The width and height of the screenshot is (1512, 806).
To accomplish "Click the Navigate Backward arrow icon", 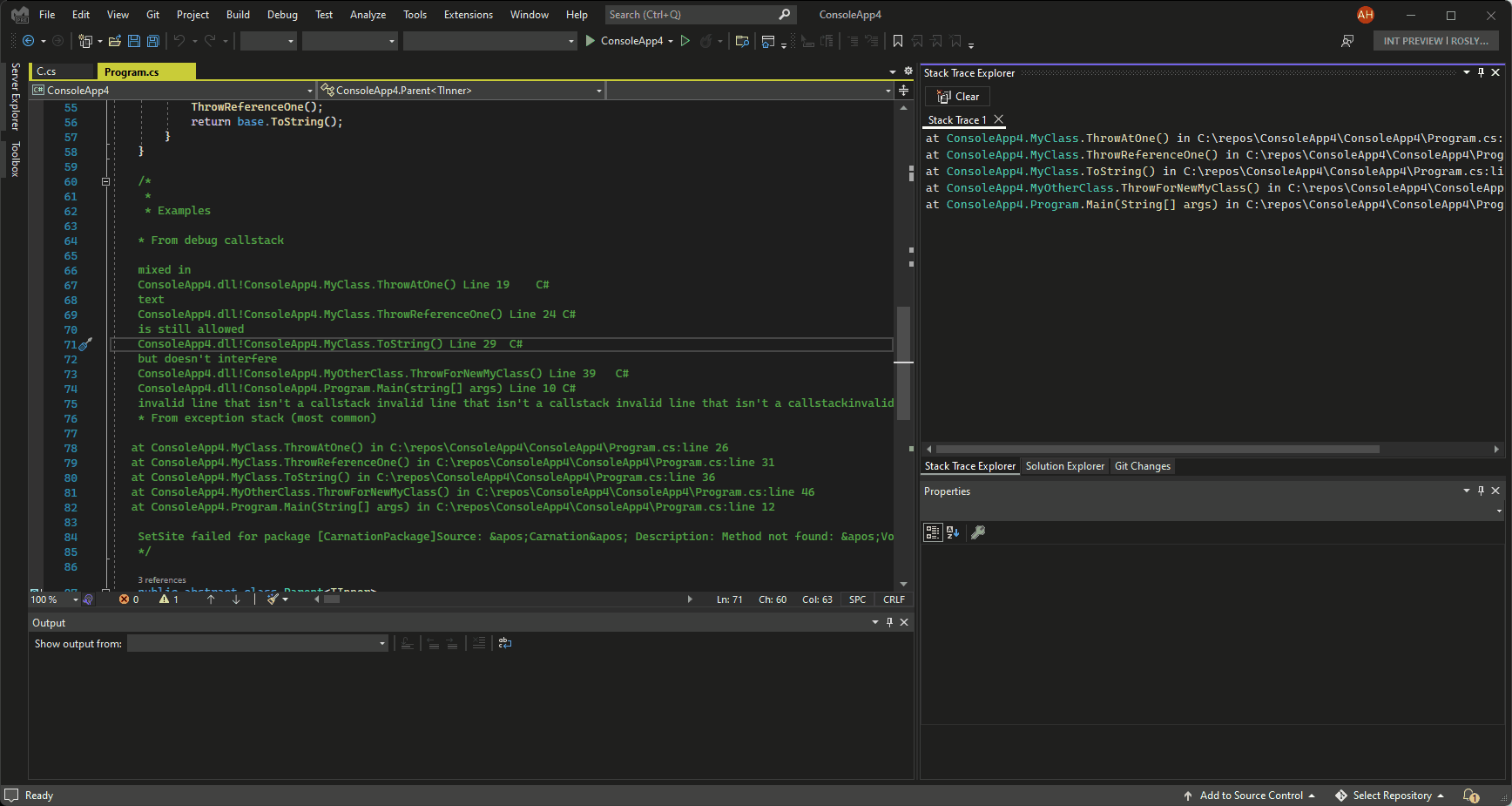I will click(28, 41).
